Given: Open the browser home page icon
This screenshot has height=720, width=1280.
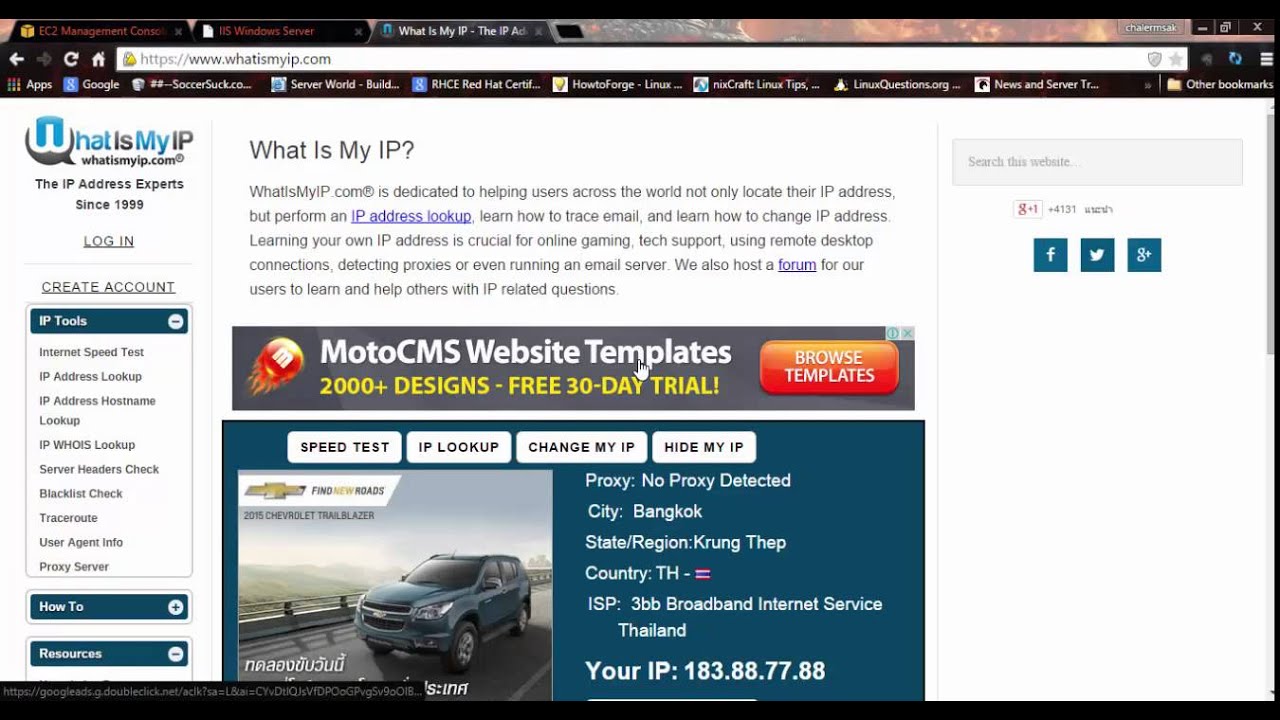Looking at the screenshot, I should tap(98, 59).
